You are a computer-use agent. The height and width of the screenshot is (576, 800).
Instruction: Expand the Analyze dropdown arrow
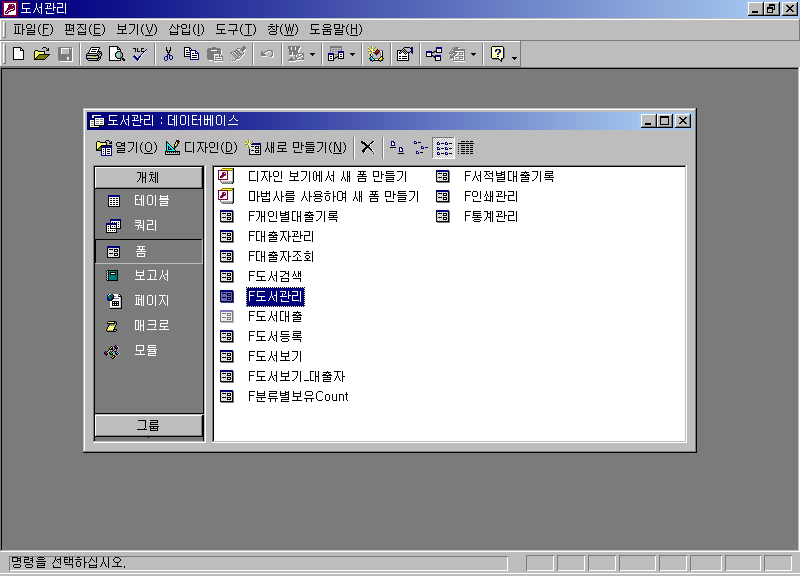[352, 54]
